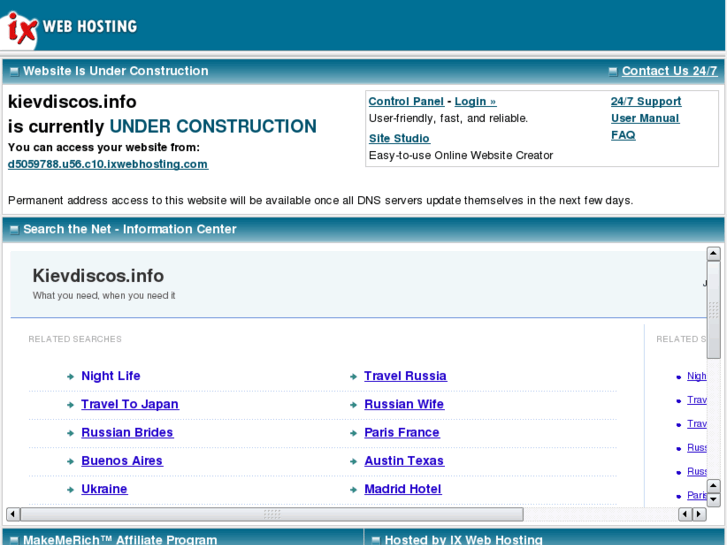
Task: Click the arrow bullet beside Russian Wife
Action: (353, 405)
